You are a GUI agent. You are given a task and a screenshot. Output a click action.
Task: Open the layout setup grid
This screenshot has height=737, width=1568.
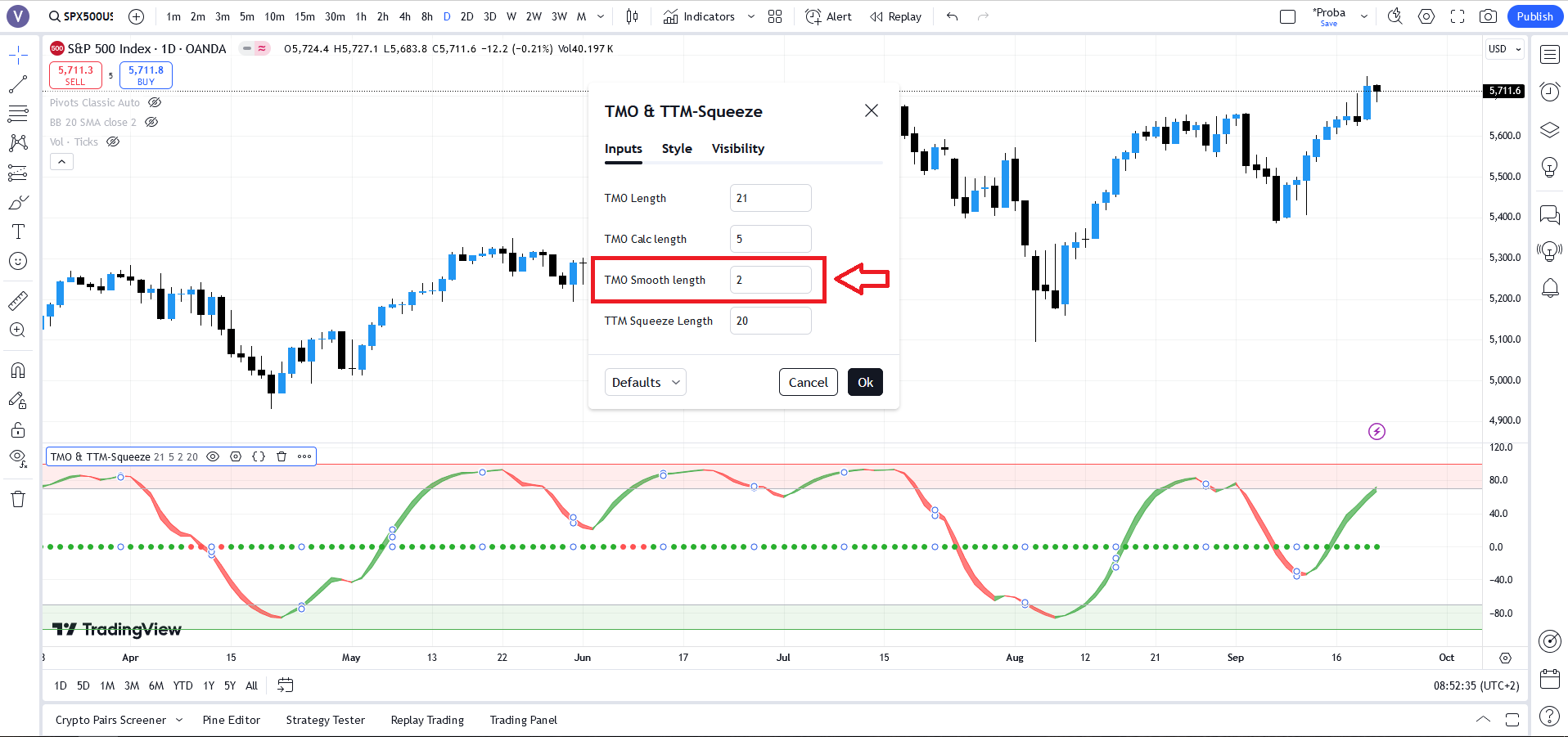[775, 16]
